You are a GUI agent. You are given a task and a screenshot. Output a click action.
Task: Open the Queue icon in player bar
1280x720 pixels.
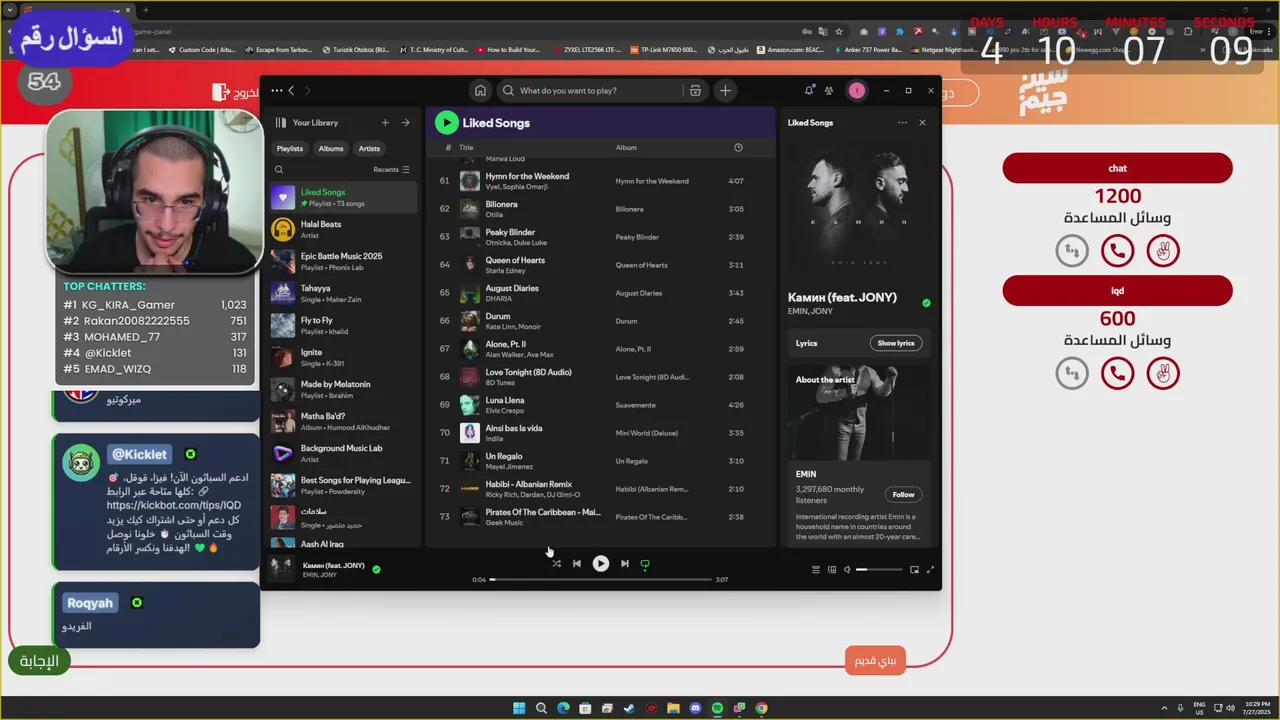[x=815, y=570]
